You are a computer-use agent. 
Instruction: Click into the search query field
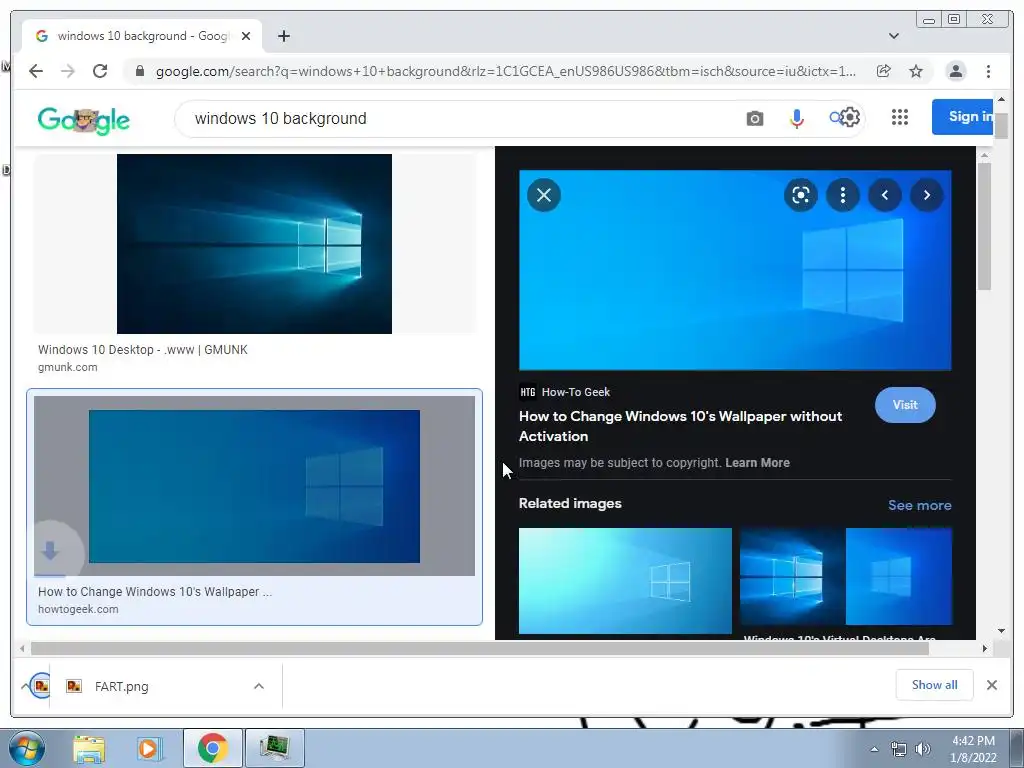(x=457, y=118)
